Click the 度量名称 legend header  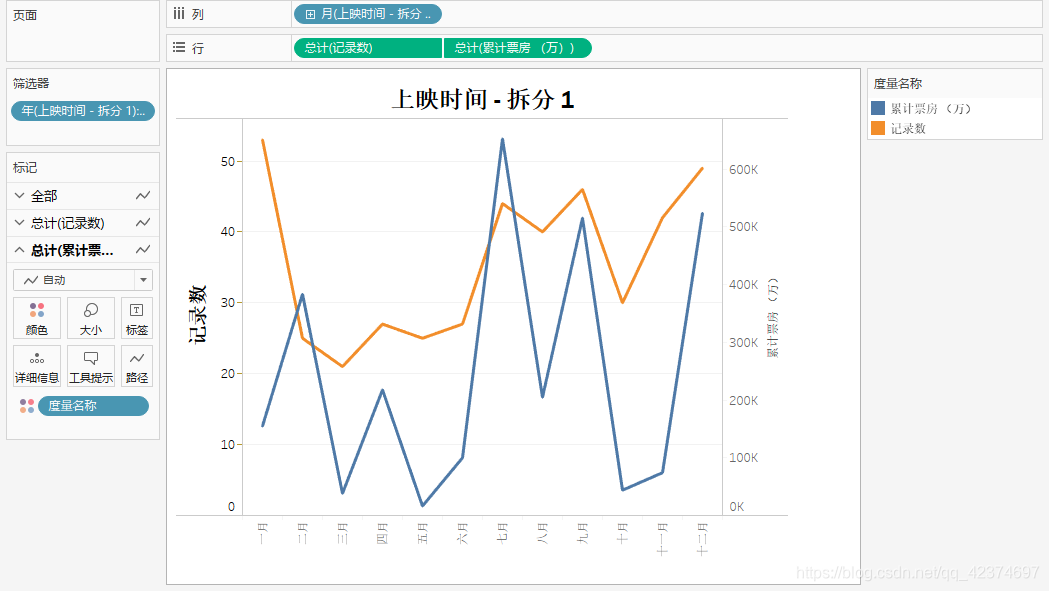(898, 84)
